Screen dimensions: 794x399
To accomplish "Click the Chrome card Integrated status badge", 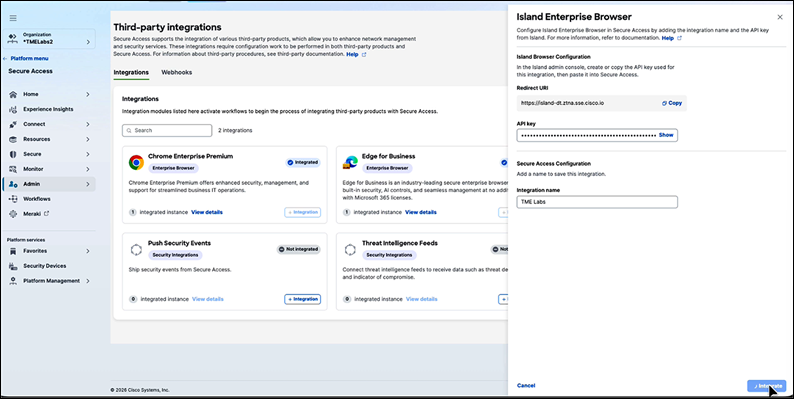I will (303, 163).
